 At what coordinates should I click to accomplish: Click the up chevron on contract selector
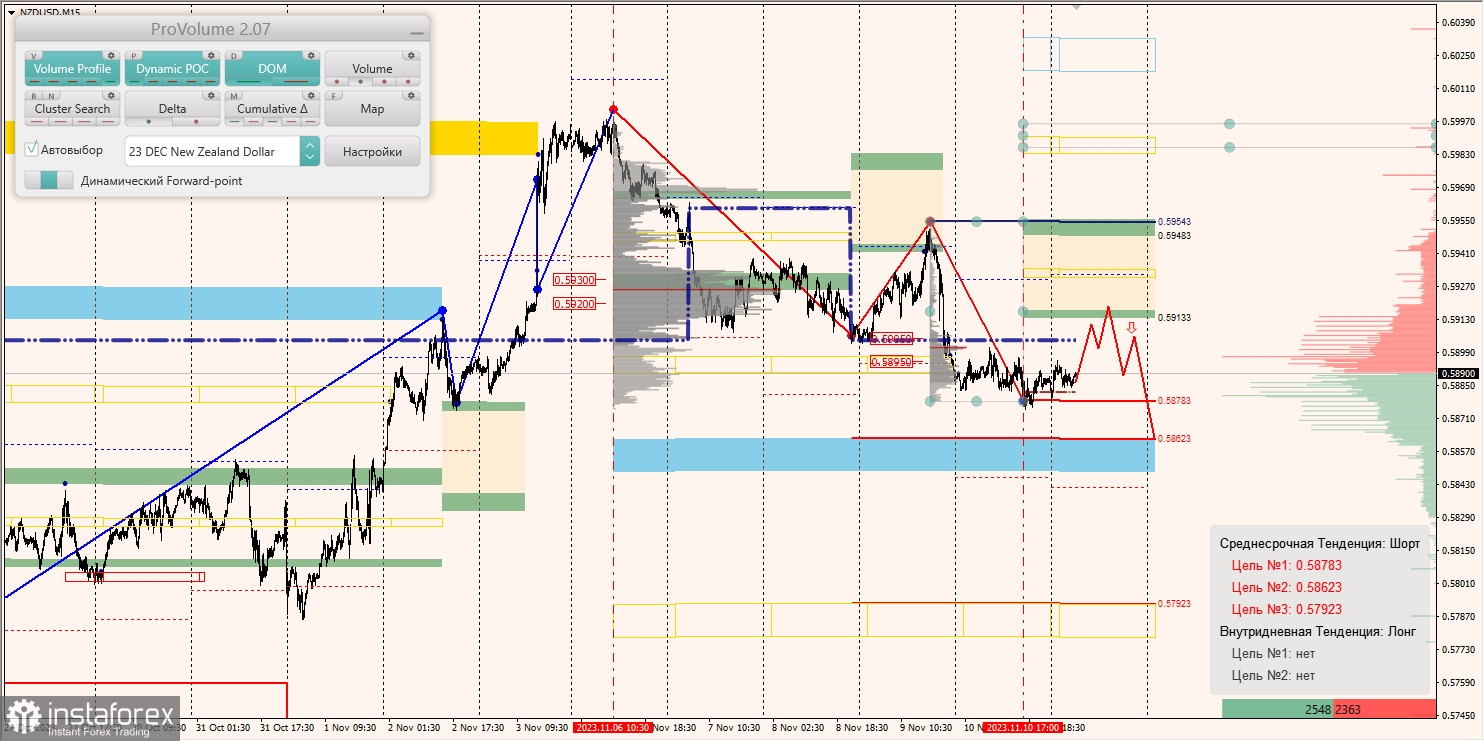point(310,144)
